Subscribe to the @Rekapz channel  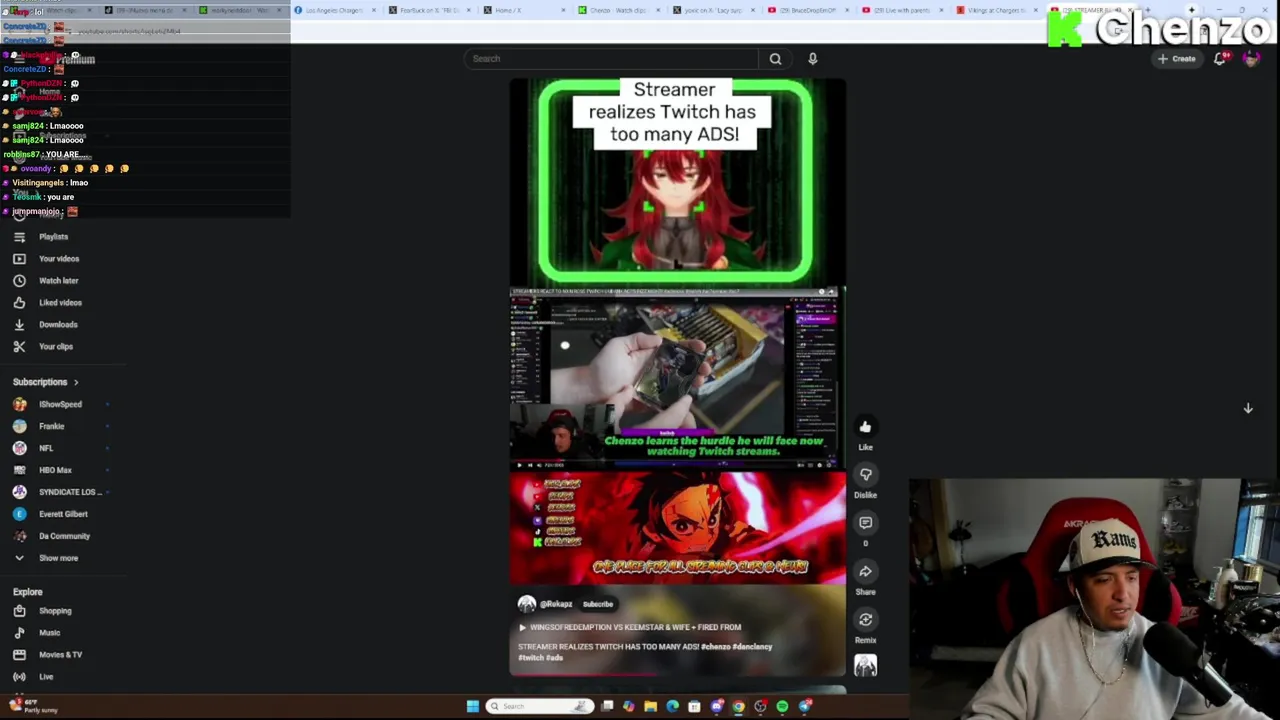pos(598,604)
